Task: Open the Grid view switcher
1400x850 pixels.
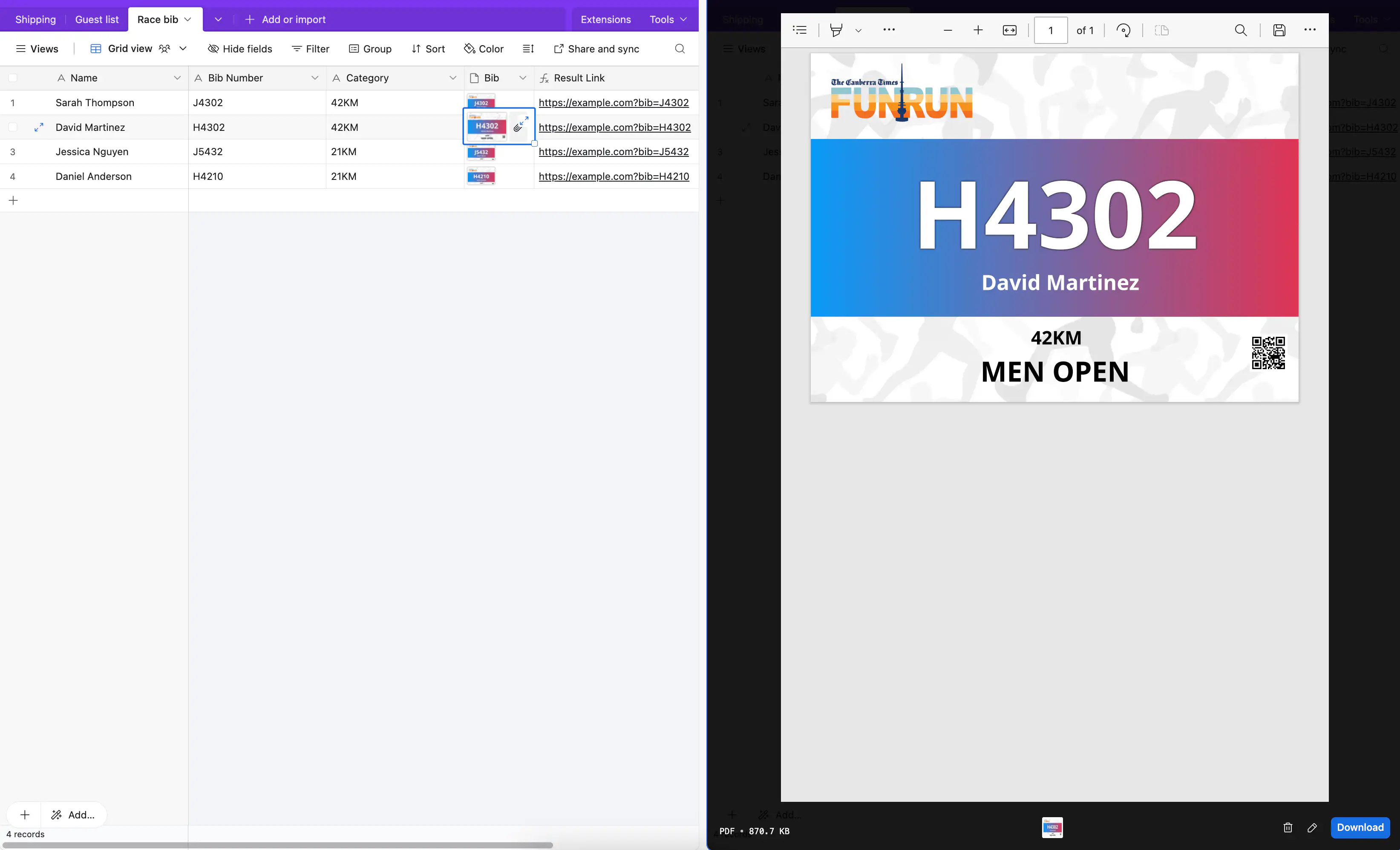Action: pos(130,49)
